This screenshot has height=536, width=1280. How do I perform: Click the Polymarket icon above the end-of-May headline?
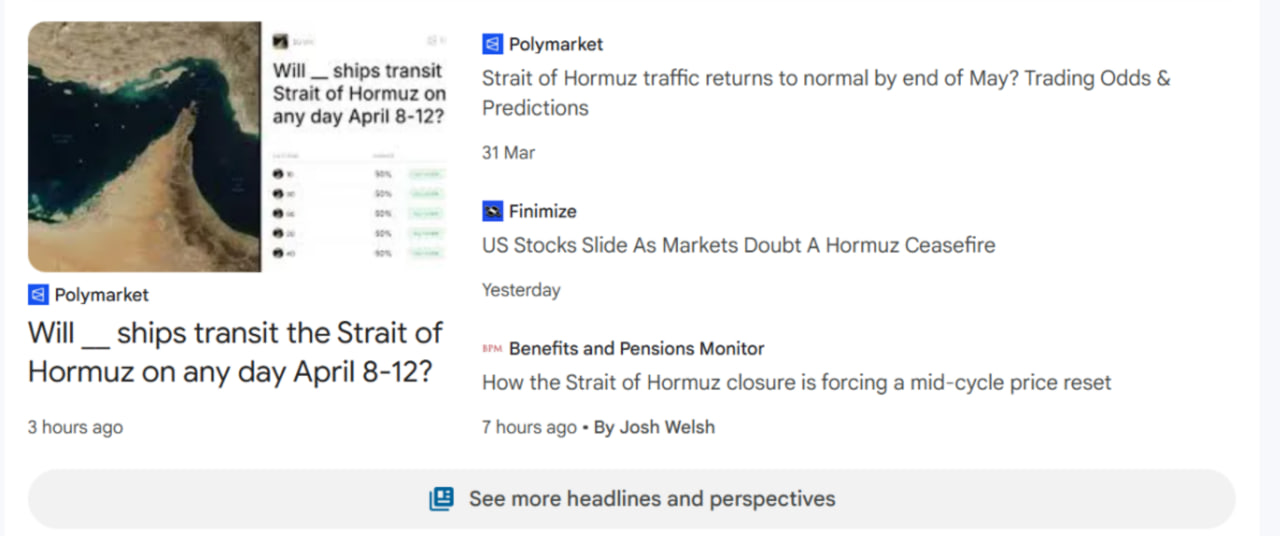point(492,44)
